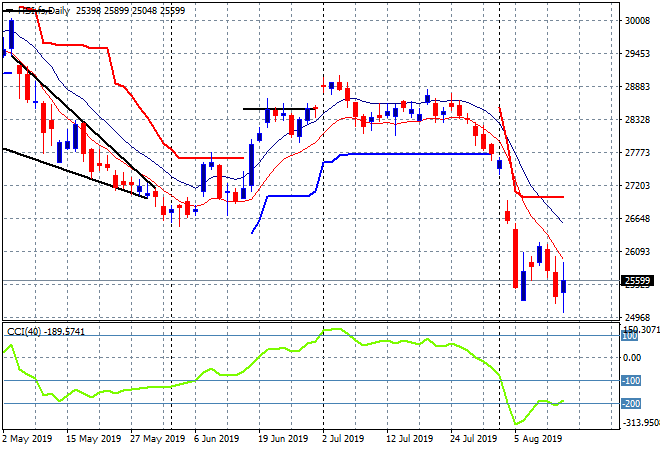The width and height of the screenshot is (660, 450).
Task: Select the 5 Aug 2019 date label
Action: pos(540,438)
